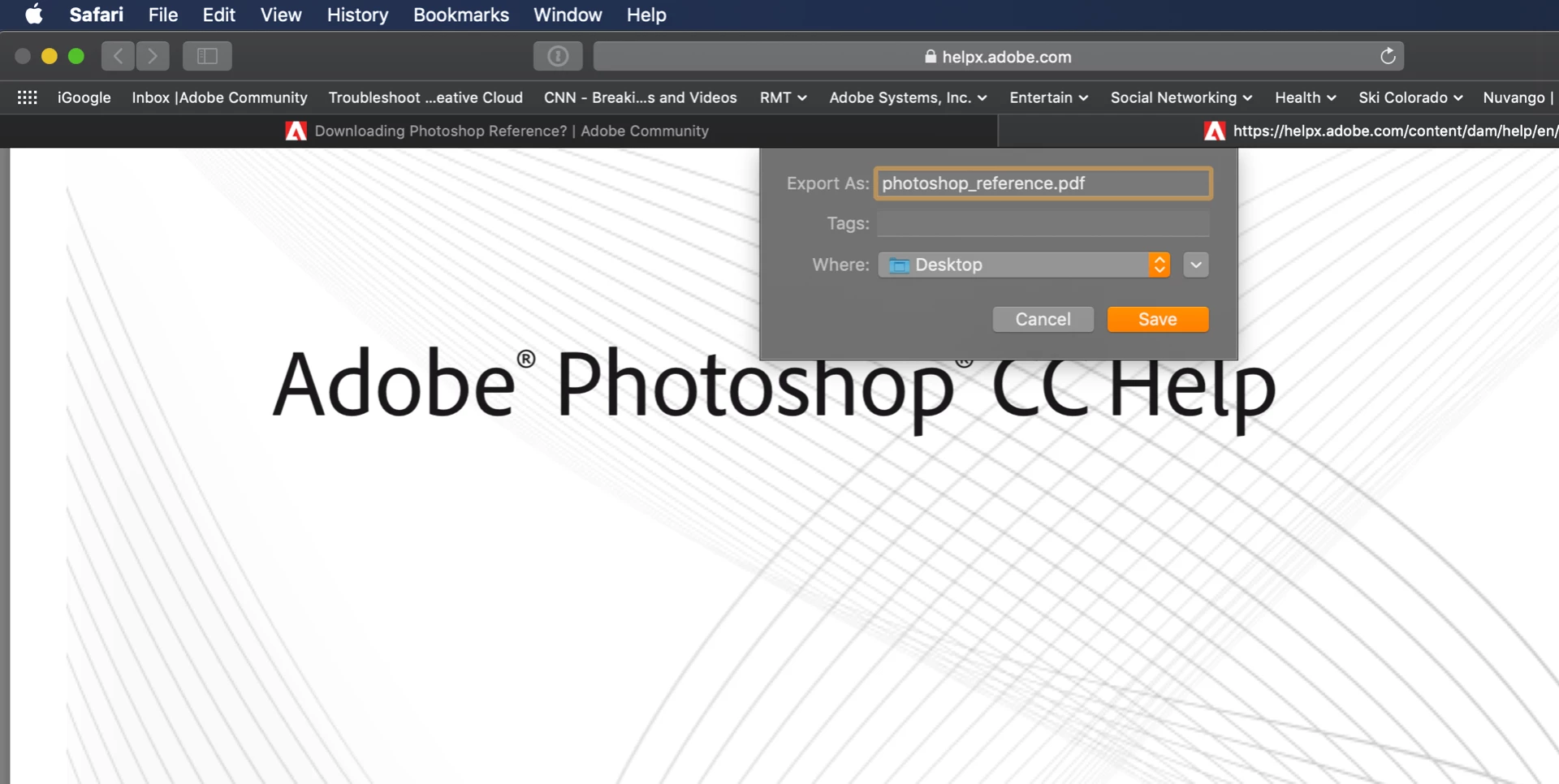The height and width of the screenshot is (784, 1559).
Task: Open the Nuvango bookmark
Action: 1518,97
